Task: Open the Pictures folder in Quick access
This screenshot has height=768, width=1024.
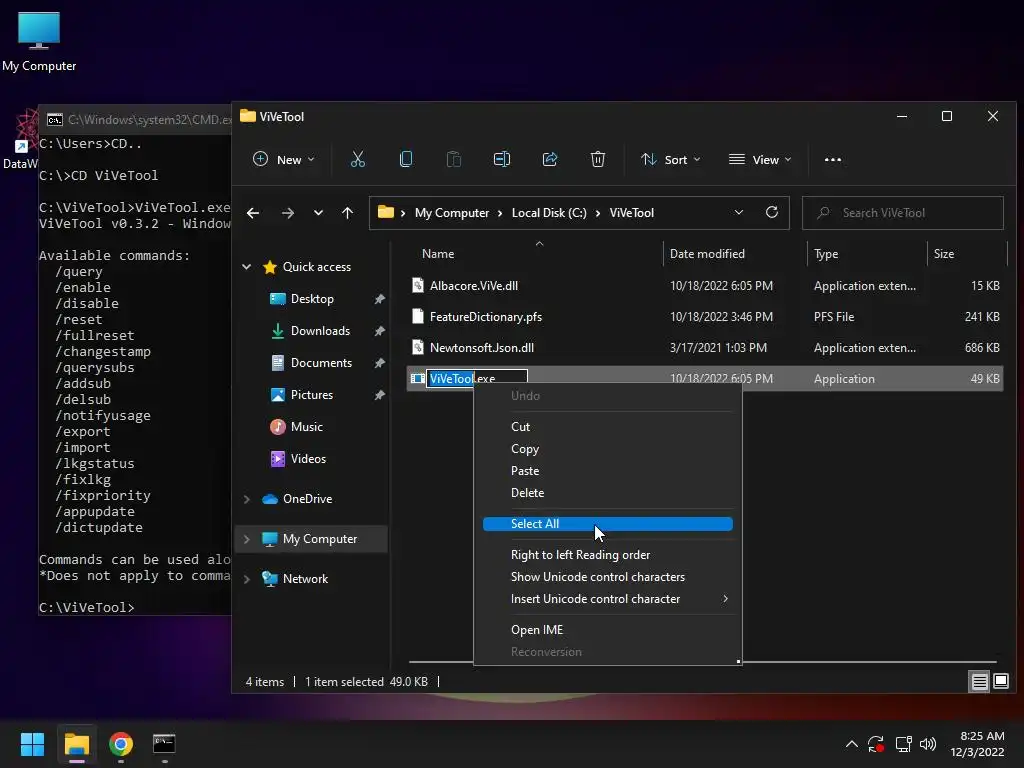Action: (x=312, y=395)
